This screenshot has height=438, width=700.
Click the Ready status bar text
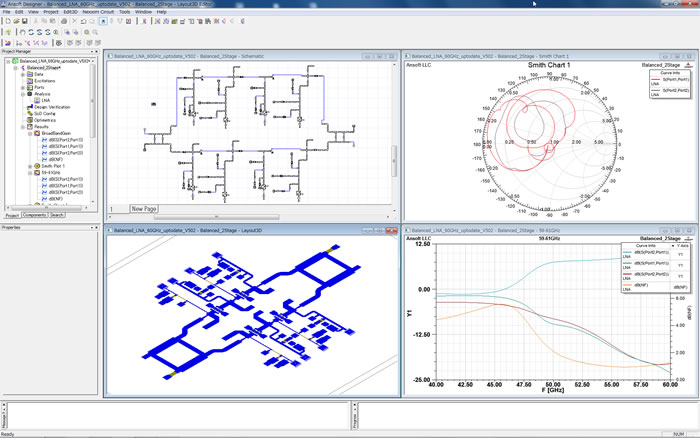pyautogui.click(x=8, y=434)
